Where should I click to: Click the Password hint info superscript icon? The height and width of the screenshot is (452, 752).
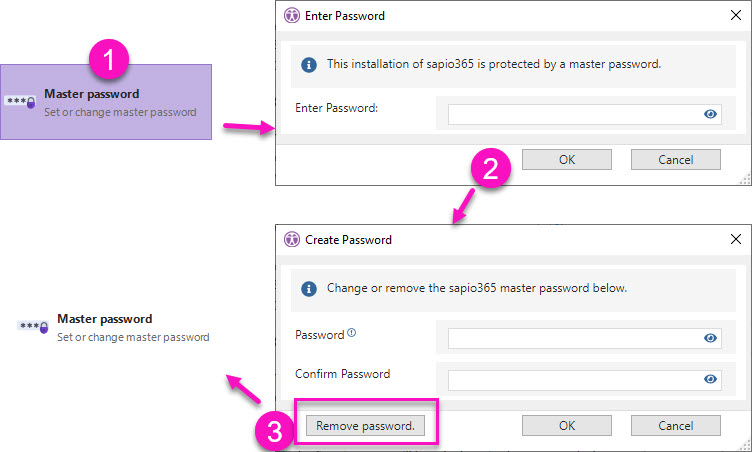click(351, 332)
